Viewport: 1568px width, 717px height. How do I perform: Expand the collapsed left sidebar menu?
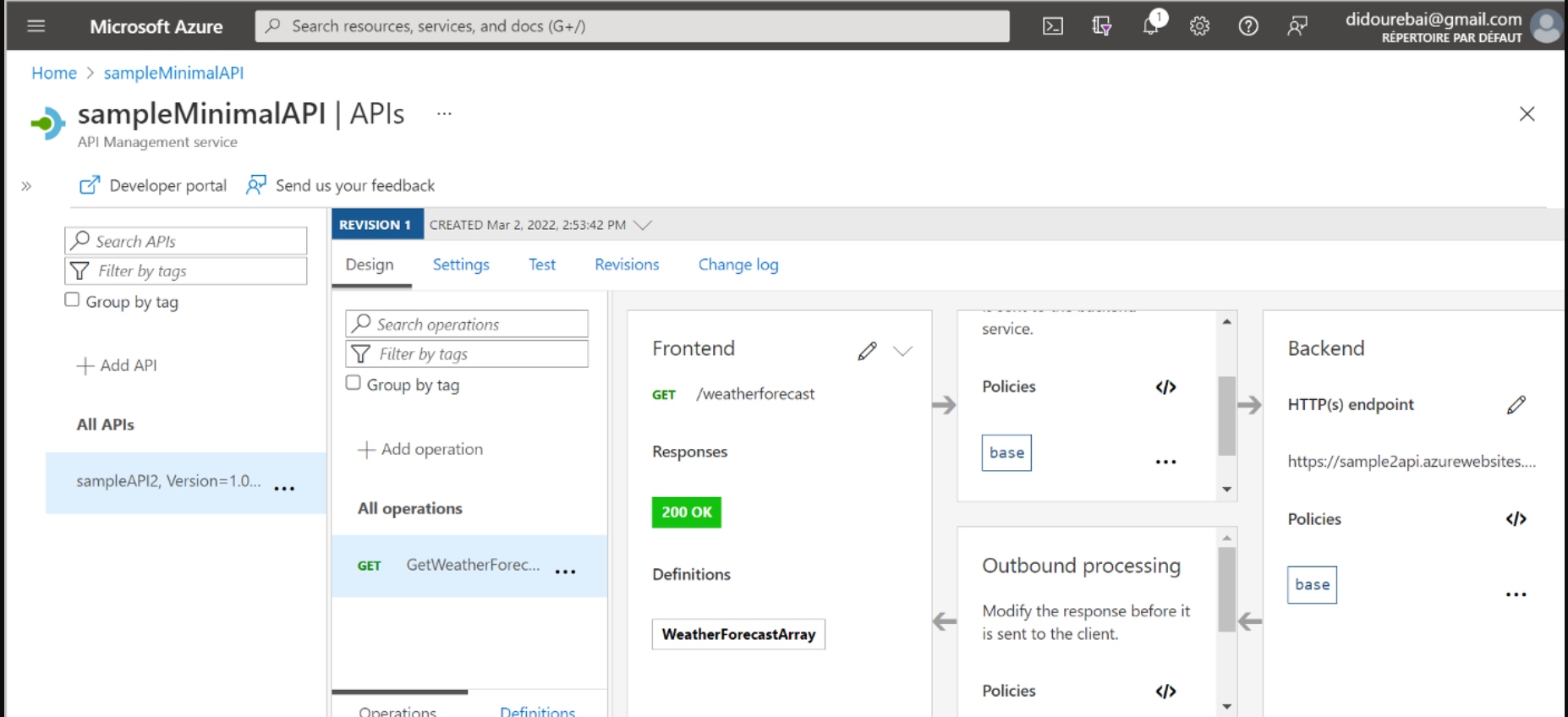26,186
